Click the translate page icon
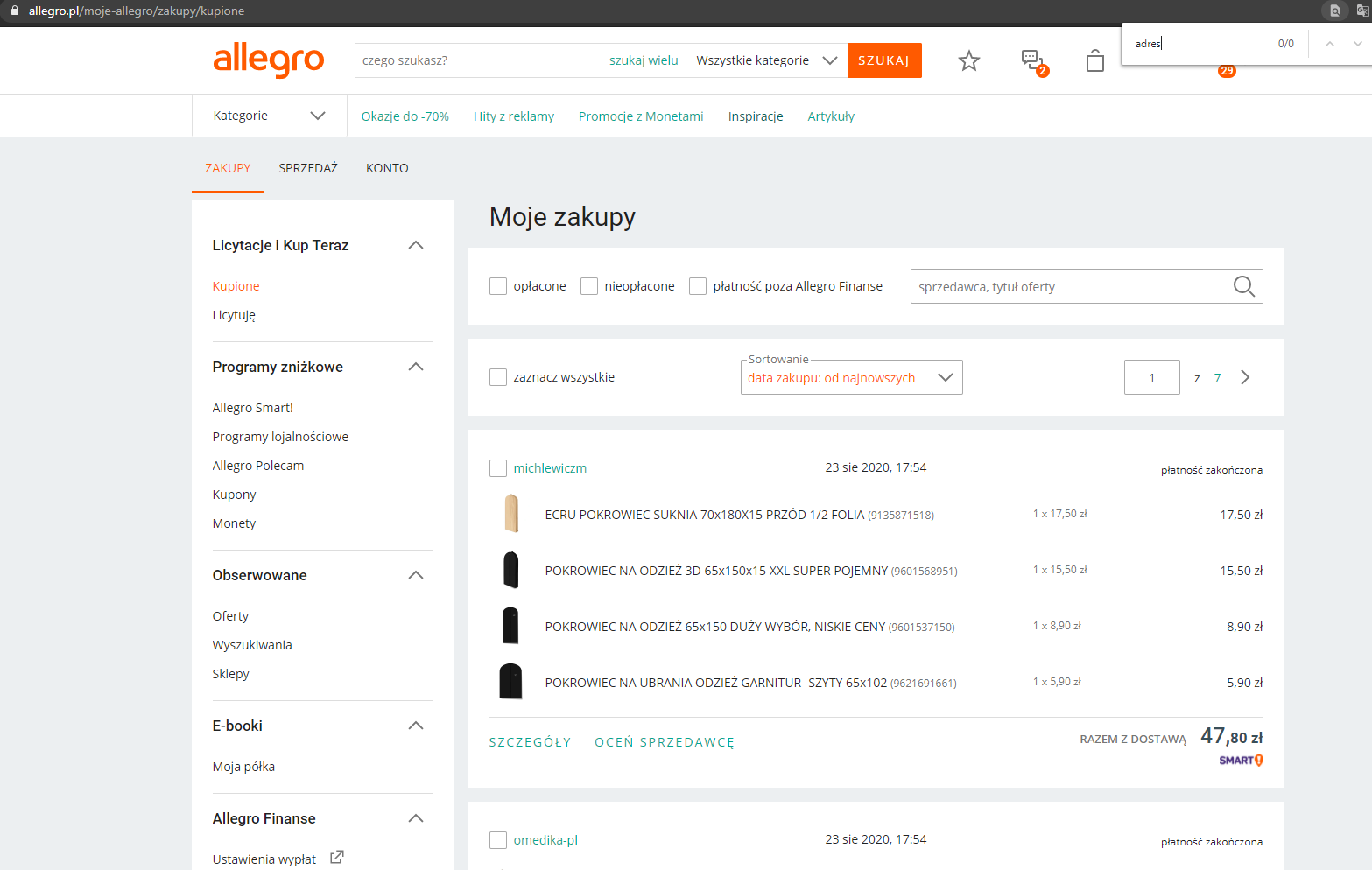The width and height of the screenshot is (1372, 870). coord(1362,11)
